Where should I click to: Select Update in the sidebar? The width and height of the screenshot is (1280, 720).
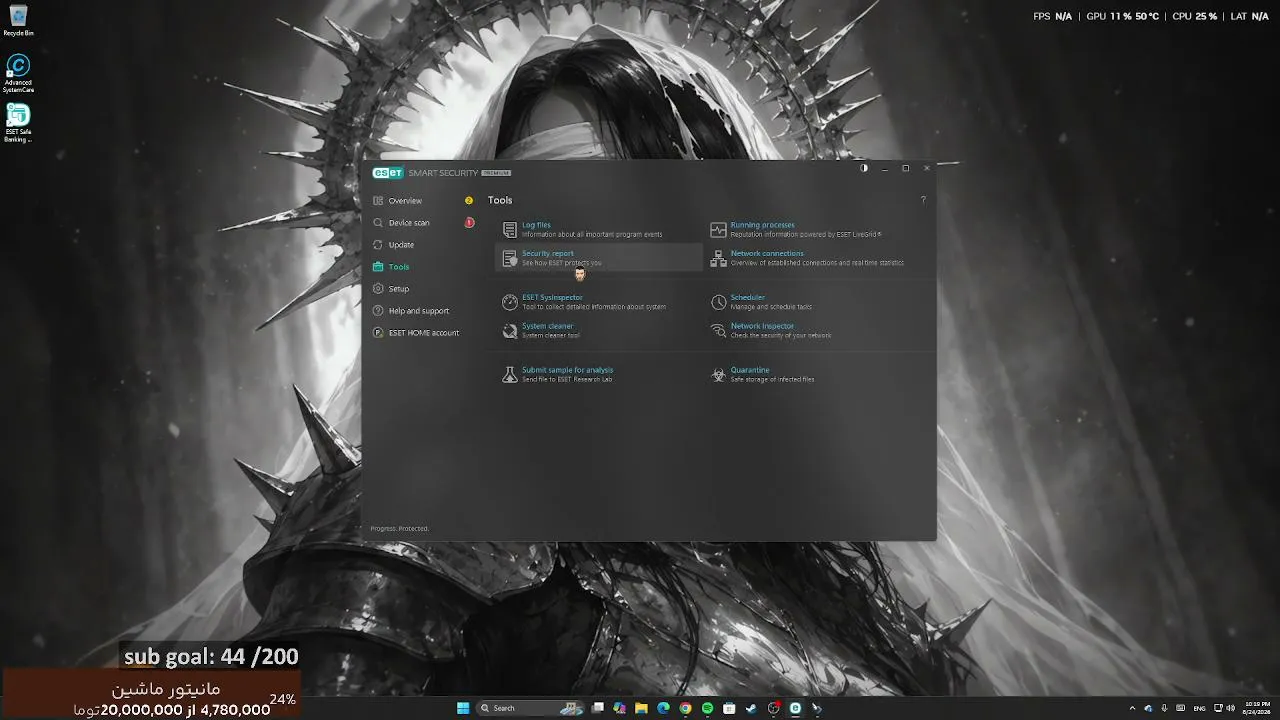pos(401,245)
